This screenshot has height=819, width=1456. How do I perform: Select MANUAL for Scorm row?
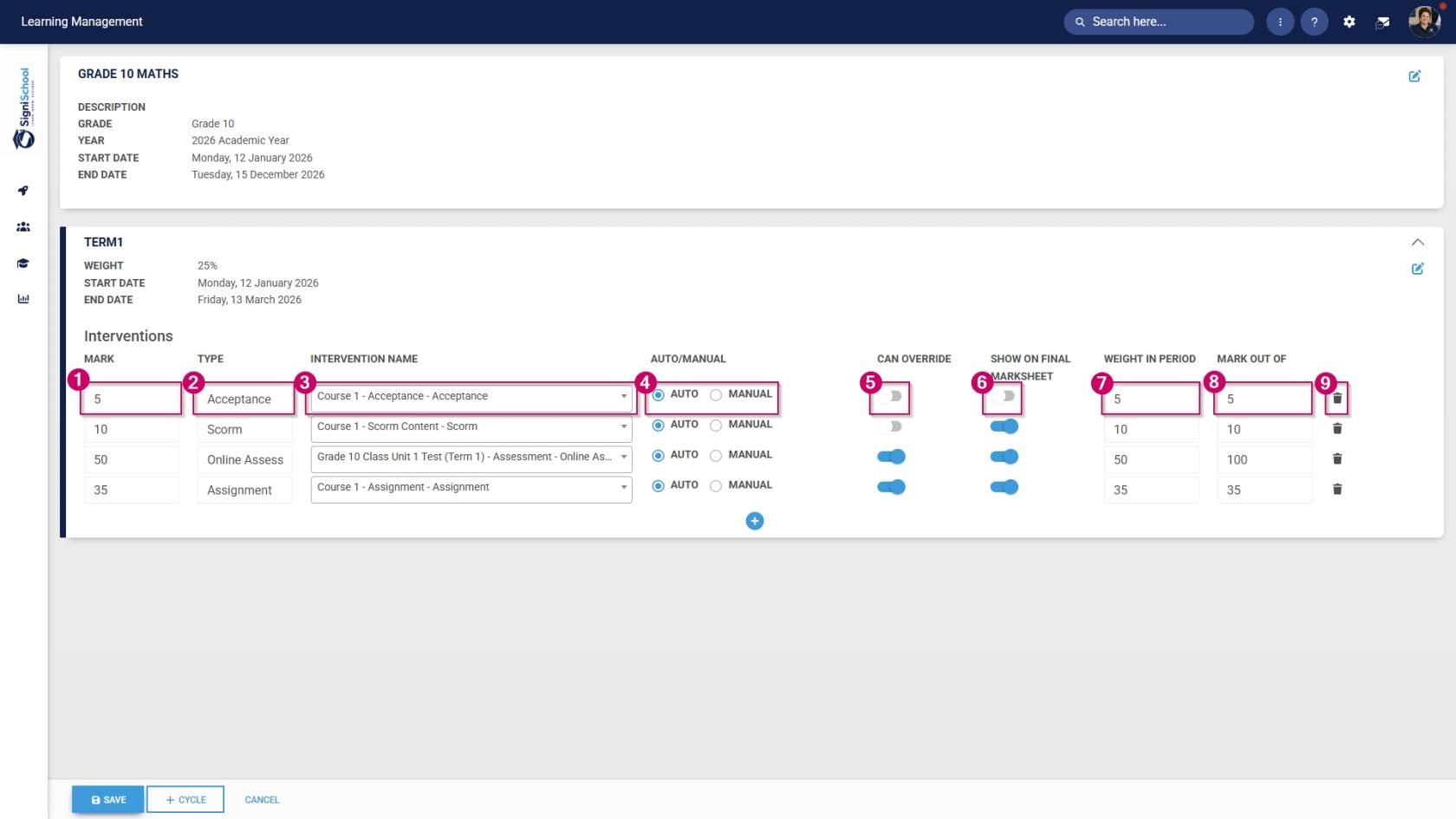(x=716, y=426)
